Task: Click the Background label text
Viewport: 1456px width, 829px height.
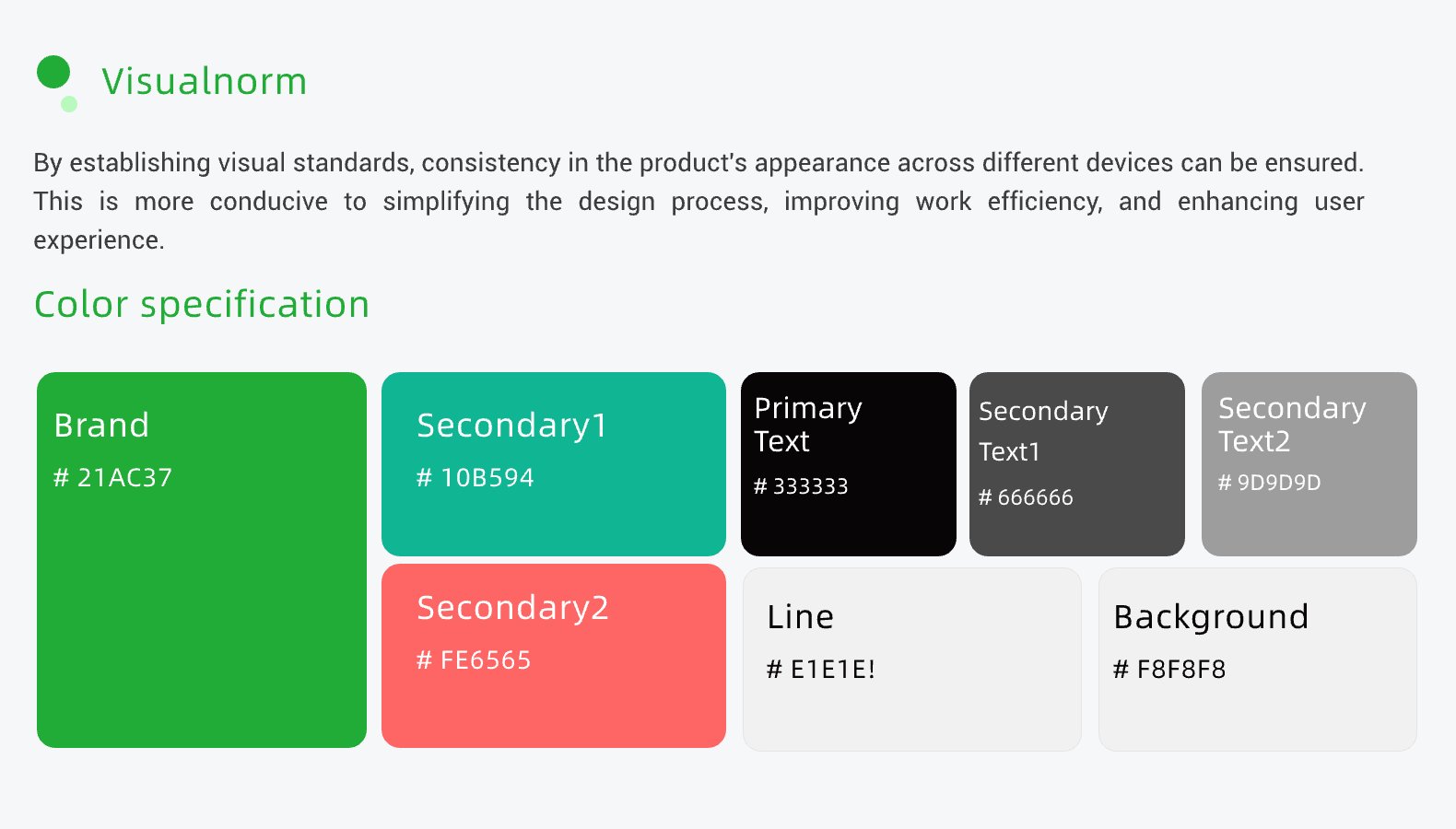Action: pyautogui.click(x=1211, y=616)
